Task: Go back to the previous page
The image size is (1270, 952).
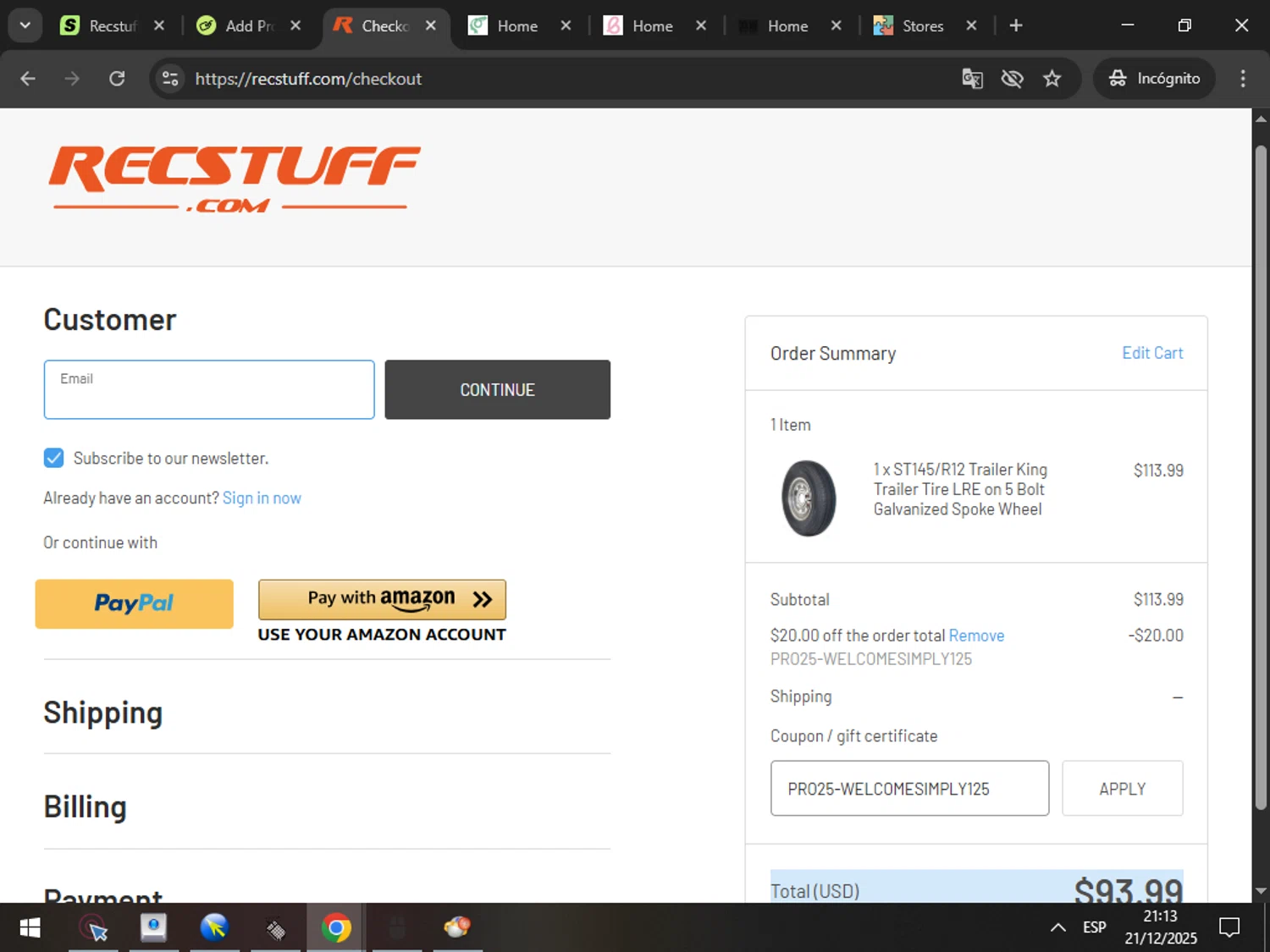Action: (x=28, y=79)
